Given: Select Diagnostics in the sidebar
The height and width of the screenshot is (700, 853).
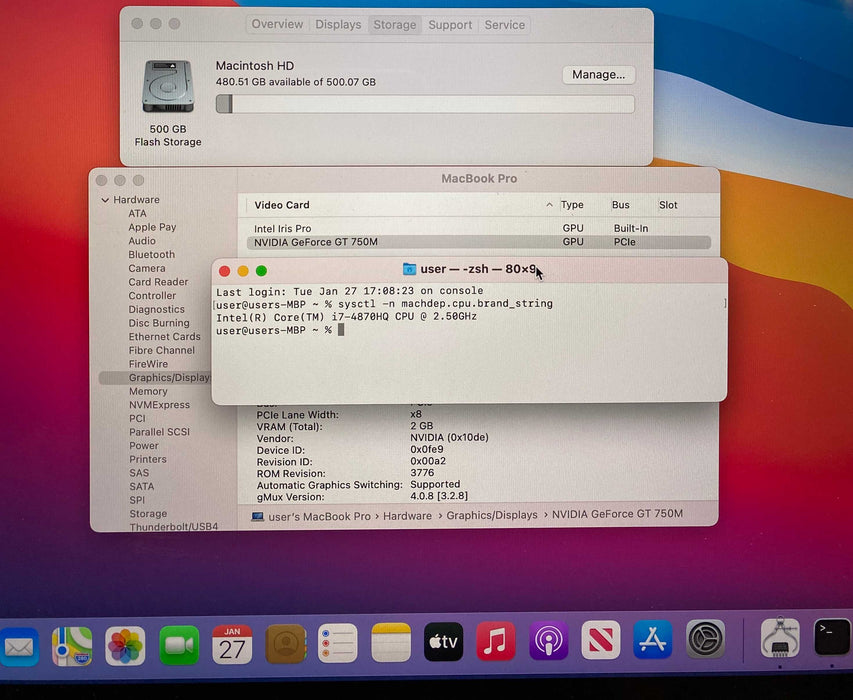Looking at the screenshot, I should [x=157, y=309].
